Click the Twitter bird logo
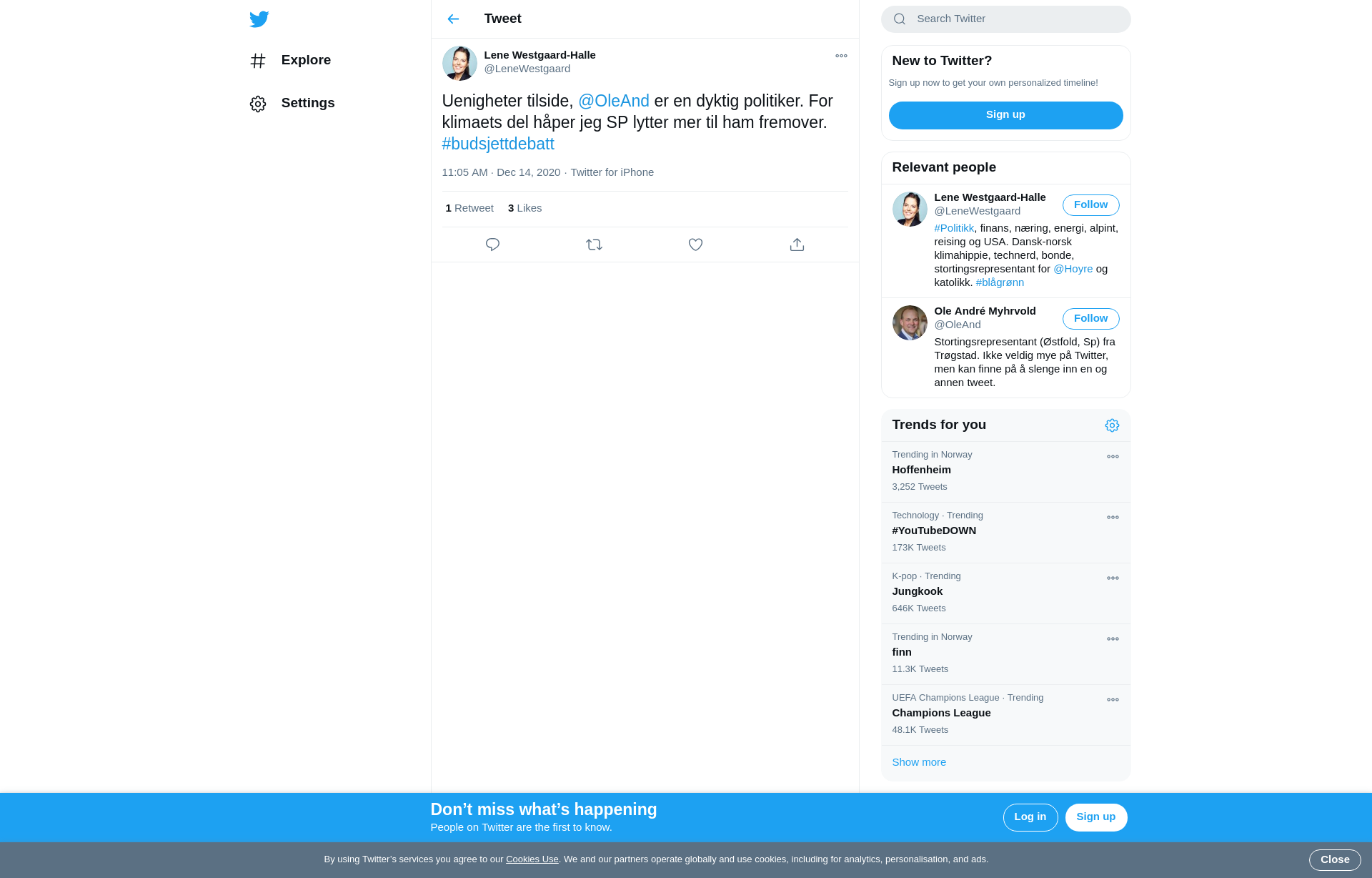 pos(259,19)
